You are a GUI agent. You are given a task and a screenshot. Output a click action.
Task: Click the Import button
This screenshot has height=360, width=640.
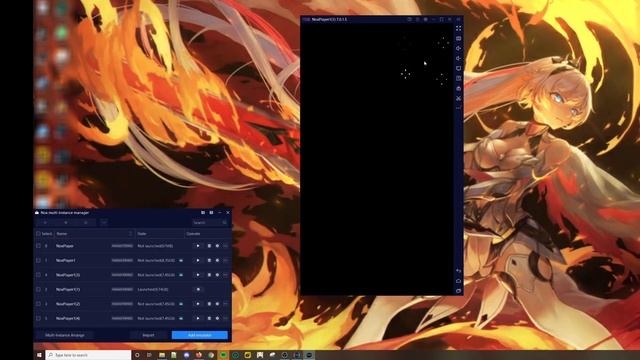[x=149, y=335]
